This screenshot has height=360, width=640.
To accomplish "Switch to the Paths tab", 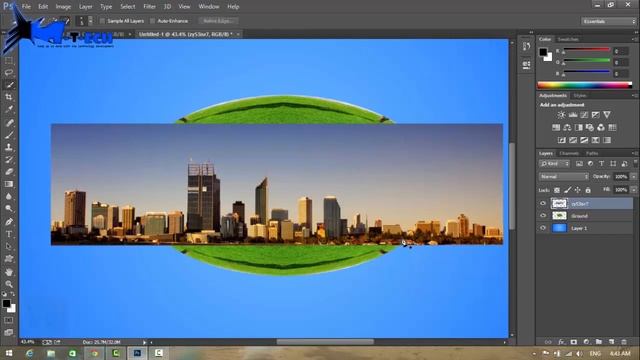I will [x=592, y=153].
